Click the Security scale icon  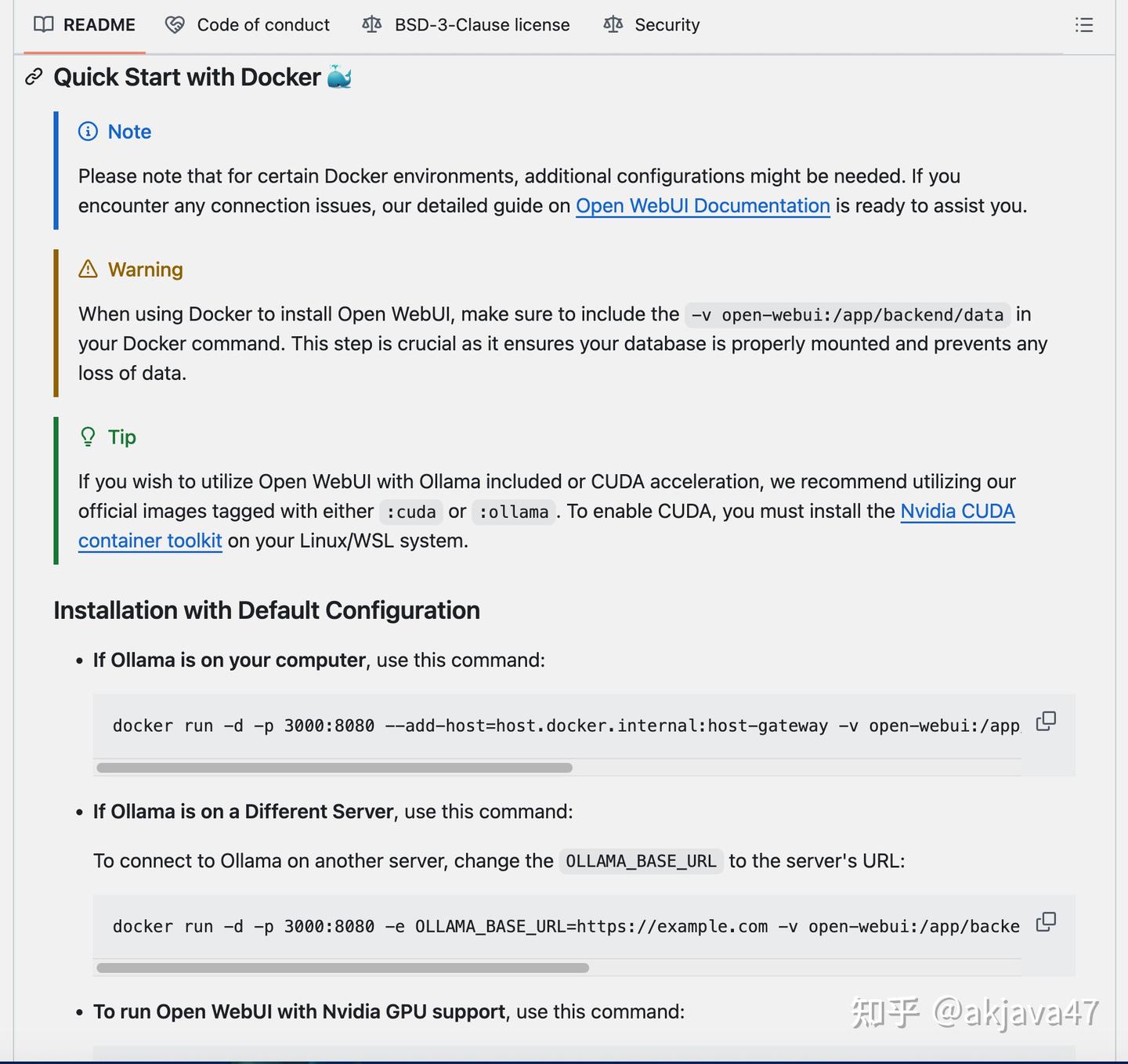point(613,25)
